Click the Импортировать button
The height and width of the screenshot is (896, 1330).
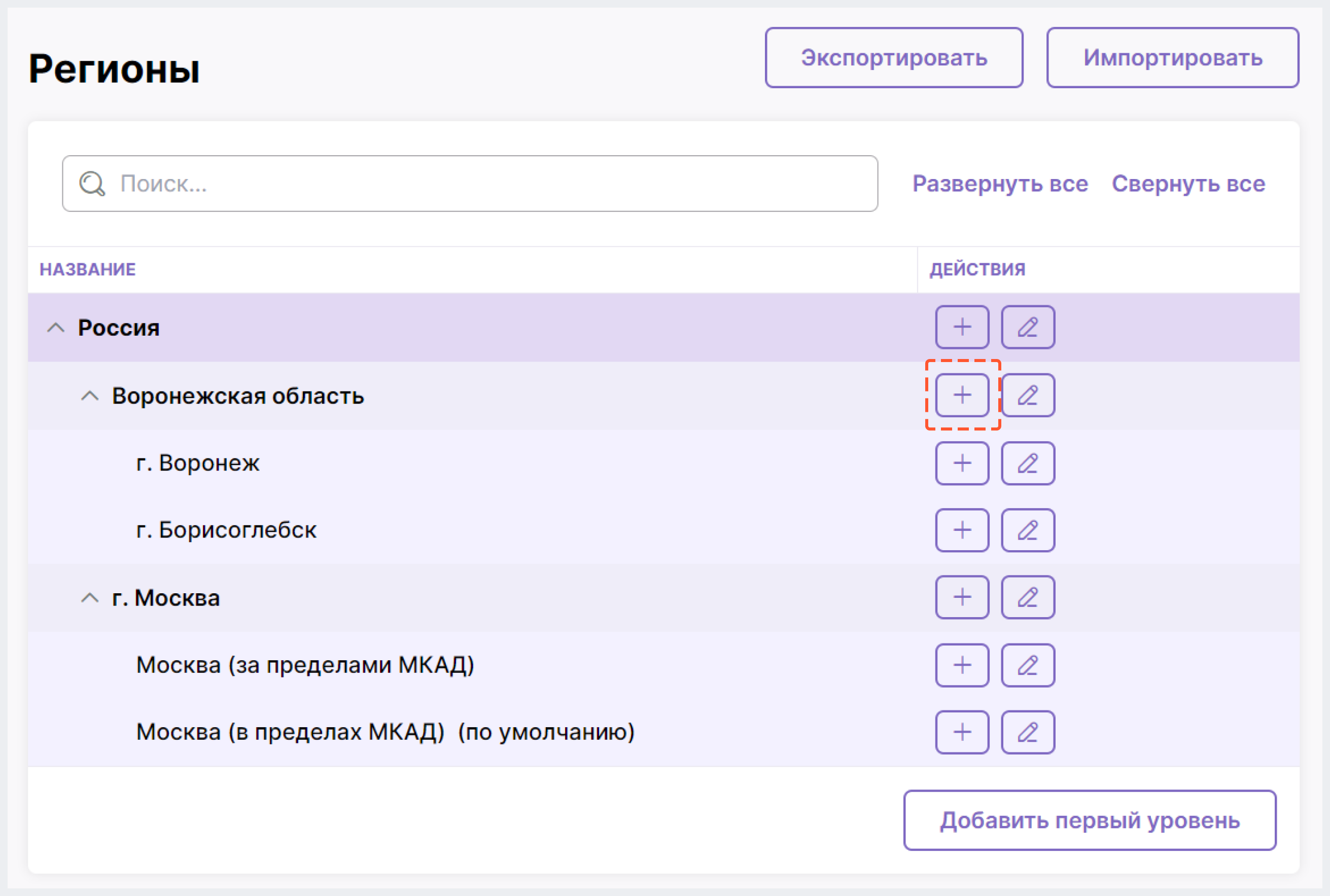(1173, 58)
